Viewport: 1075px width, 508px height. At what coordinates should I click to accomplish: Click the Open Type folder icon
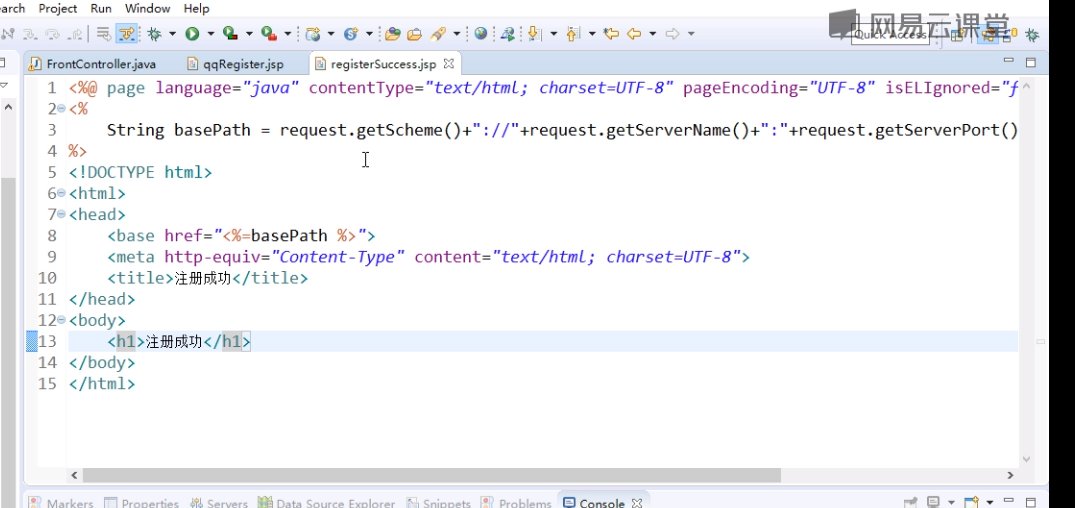tap(392, 34)
